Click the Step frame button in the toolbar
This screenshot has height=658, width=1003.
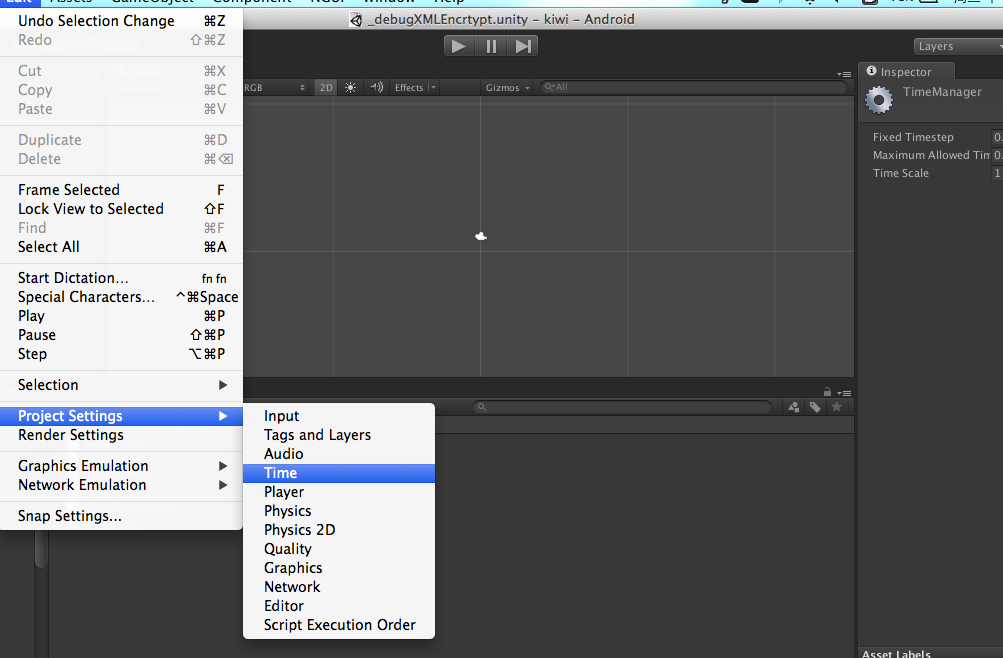pos(523,46)
